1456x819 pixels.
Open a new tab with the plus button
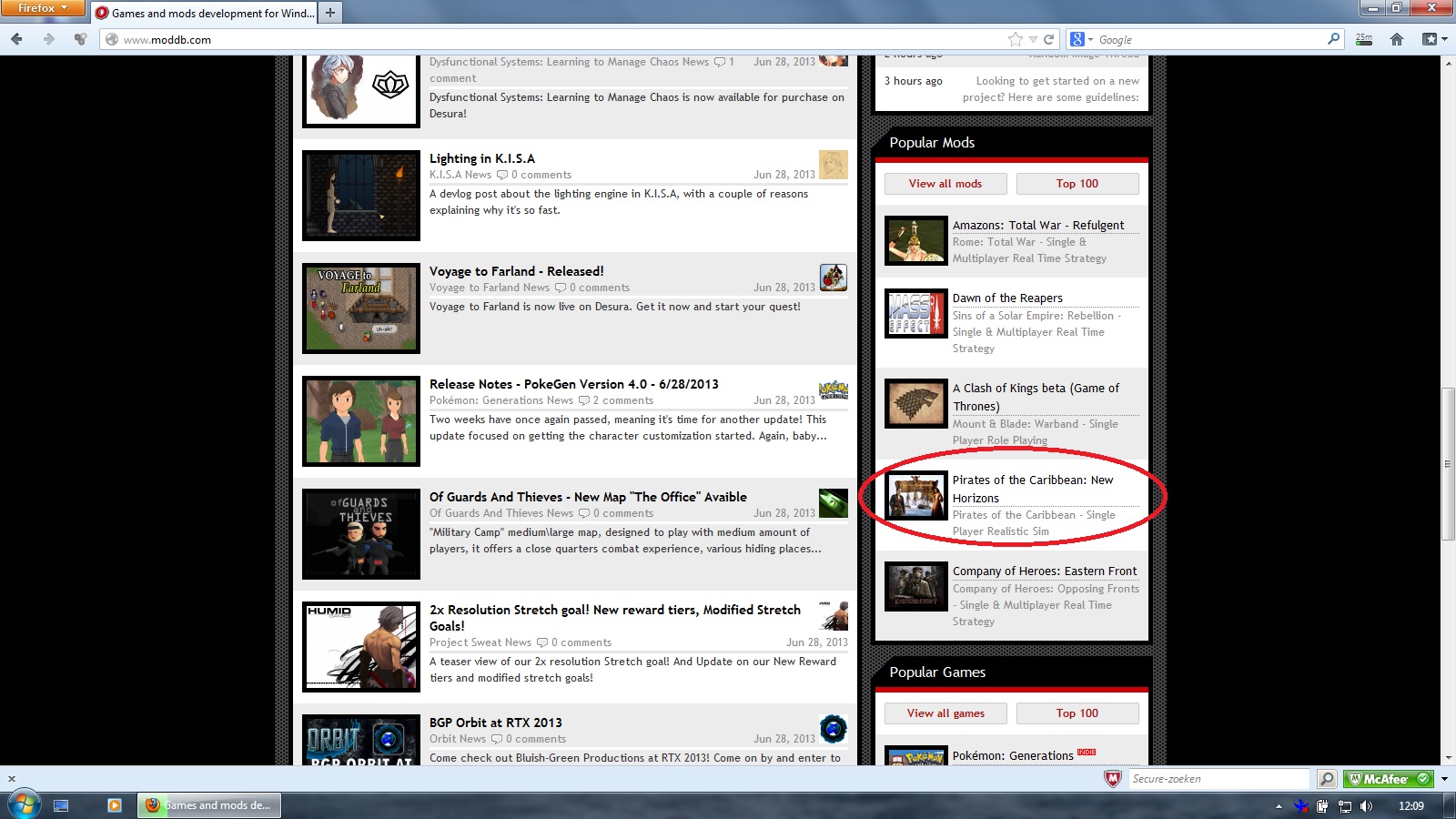click(330, 13)
